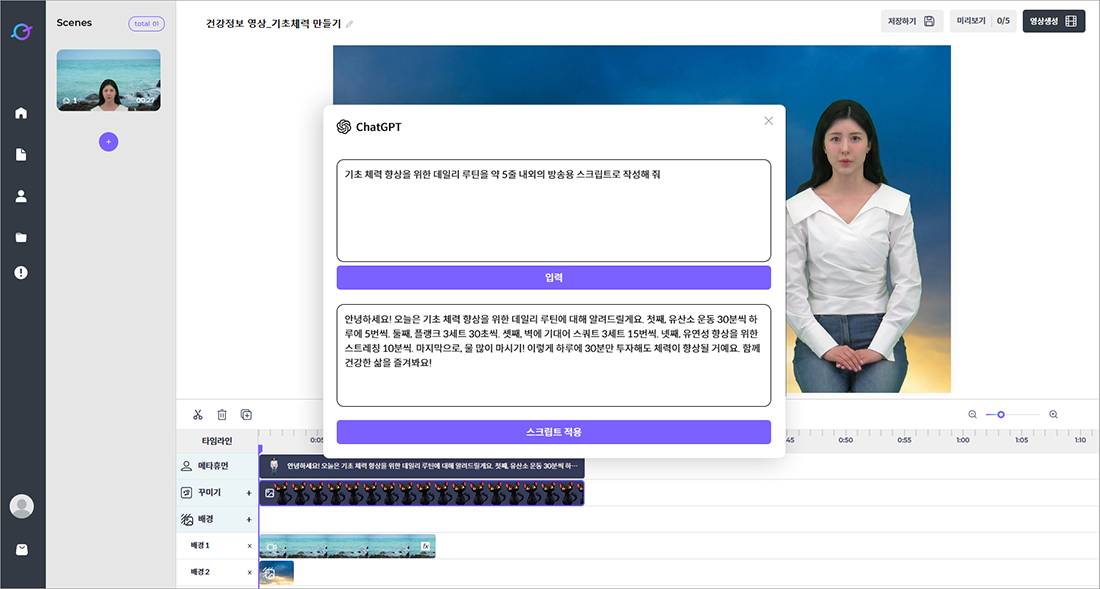Apply the script with the 스크립트 적용 button
This screenshot has height=589, width=1100.
[x=552, y=431]
